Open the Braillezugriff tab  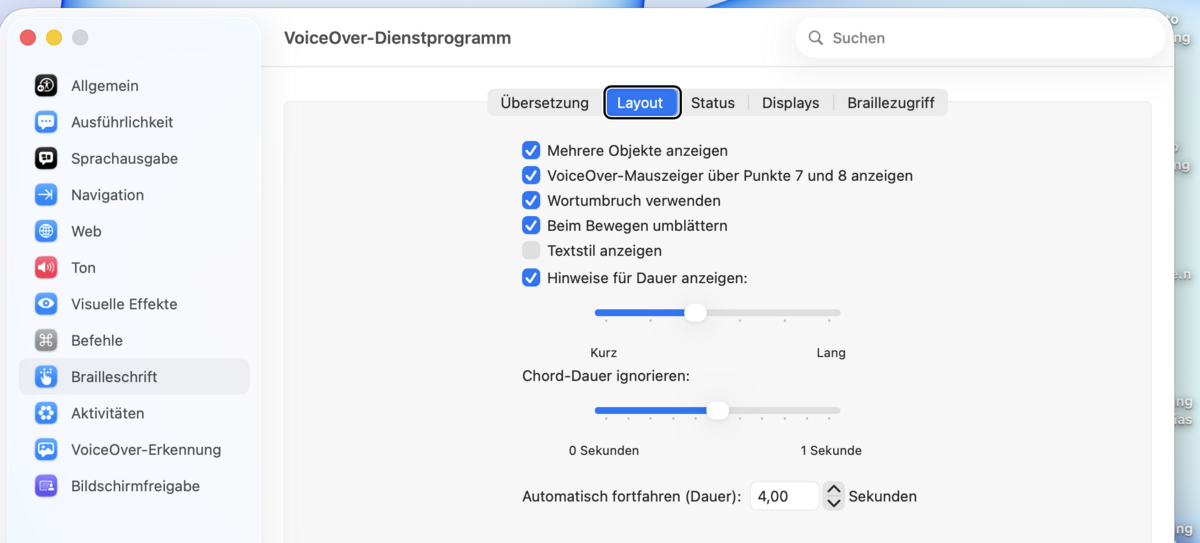[891, 103]
